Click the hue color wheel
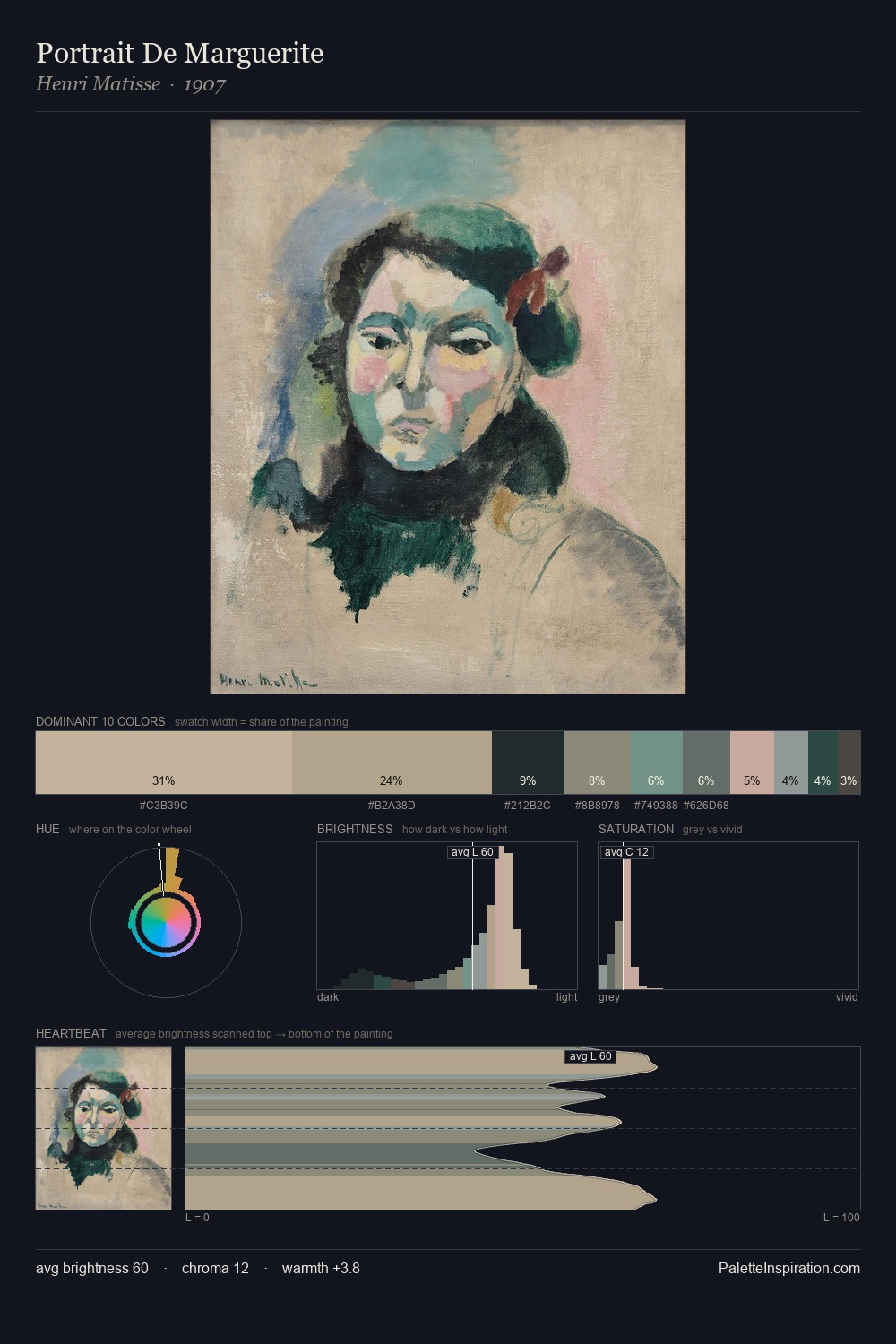The width and height of the screenshot is (896, 1344). click(x=166, y=922)
